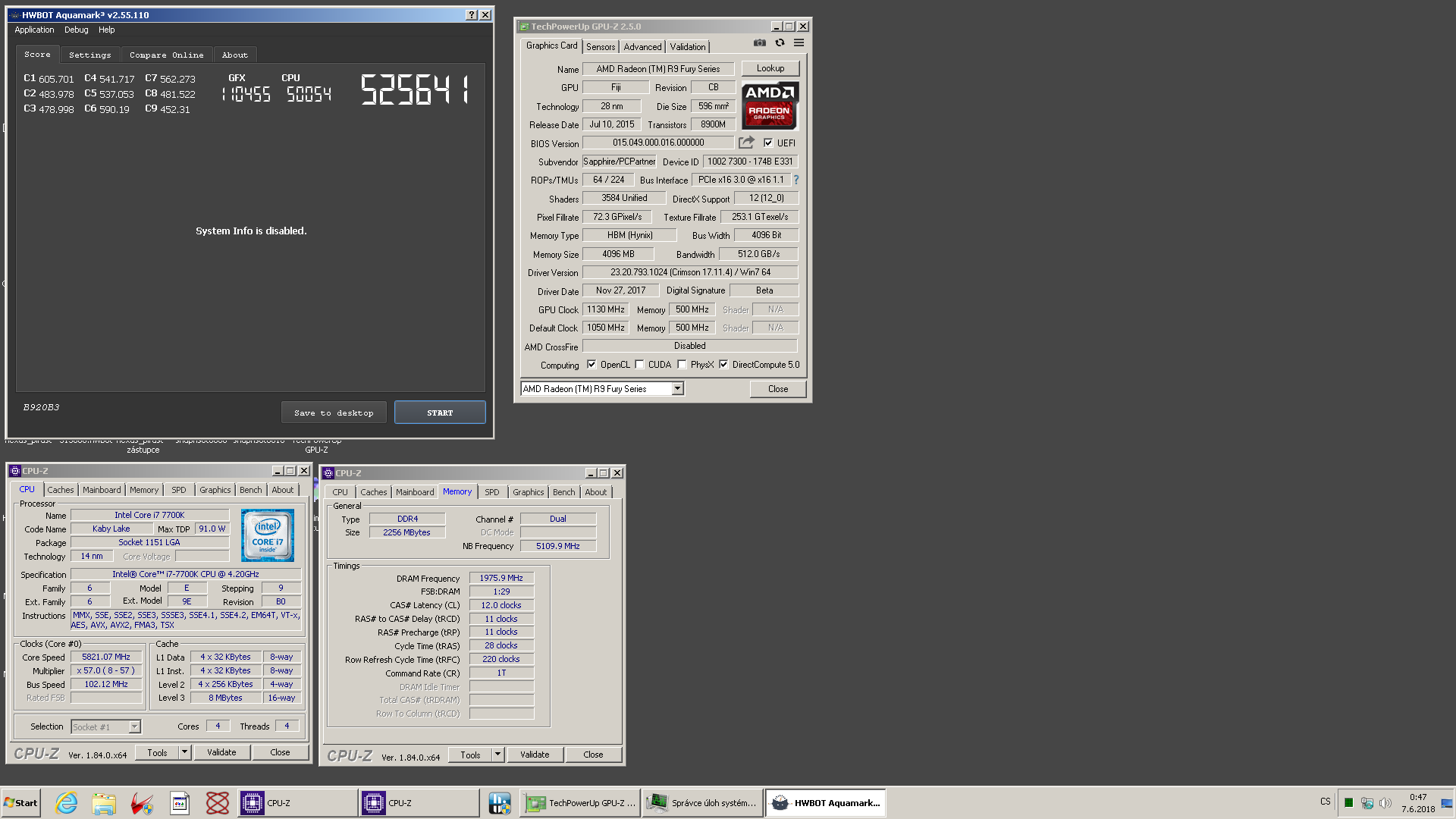Open the Help menu in Aquamark

(x=107, y=30)
